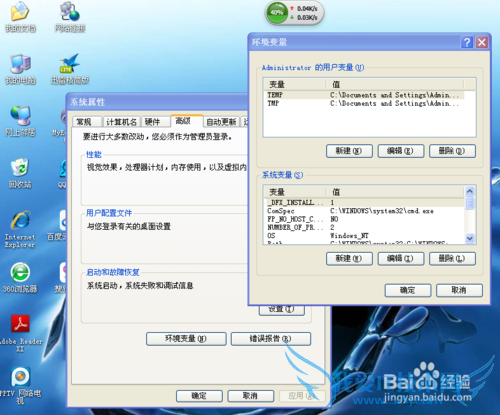Screen dimensions: 500x415
Task: Launch the Xunlei lite desktop shortcut
Action: [x=70, y=69]
